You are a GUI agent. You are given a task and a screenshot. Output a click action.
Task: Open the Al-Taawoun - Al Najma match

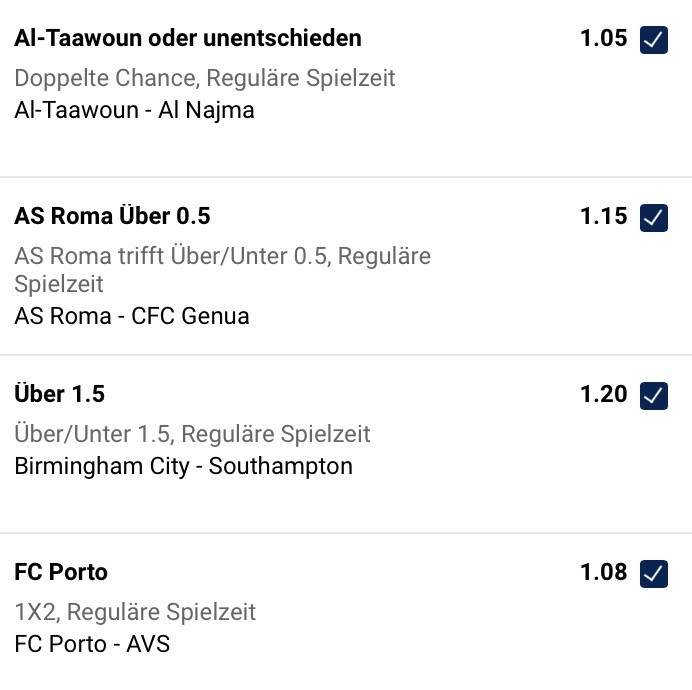click(135, 110)
